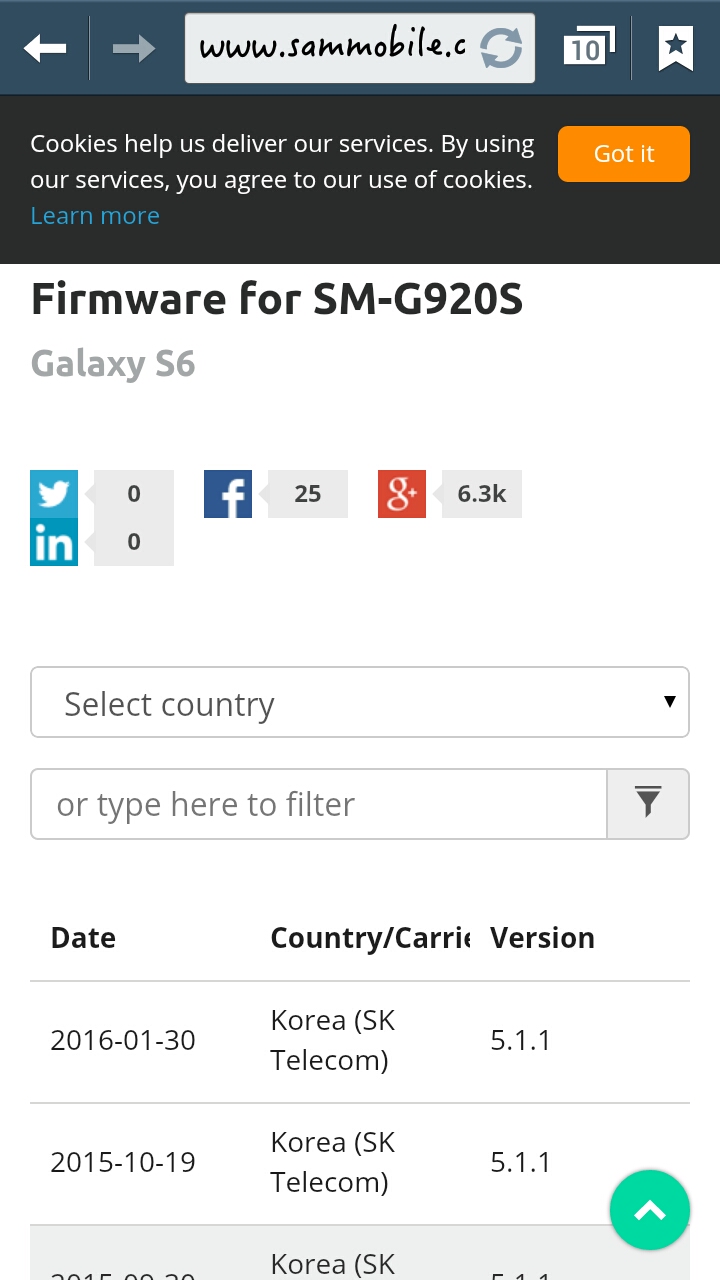Go back with the browser back arrow

pos(45,47)
